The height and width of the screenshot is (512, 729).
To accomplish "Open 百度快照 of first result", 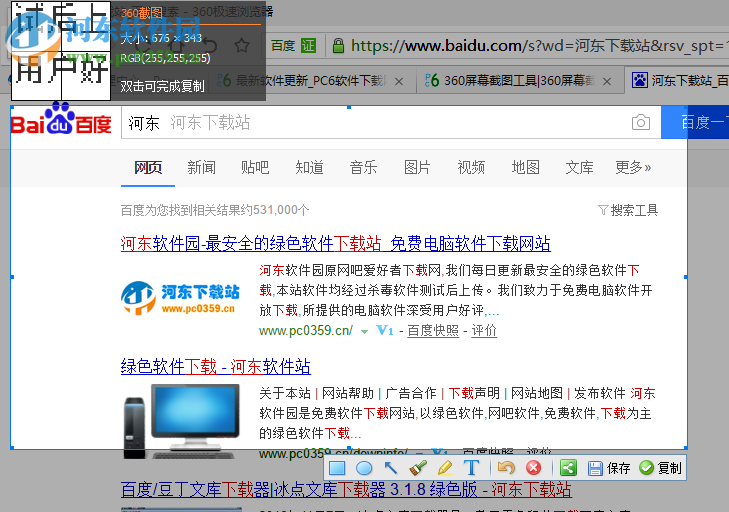I will (433, 331).
